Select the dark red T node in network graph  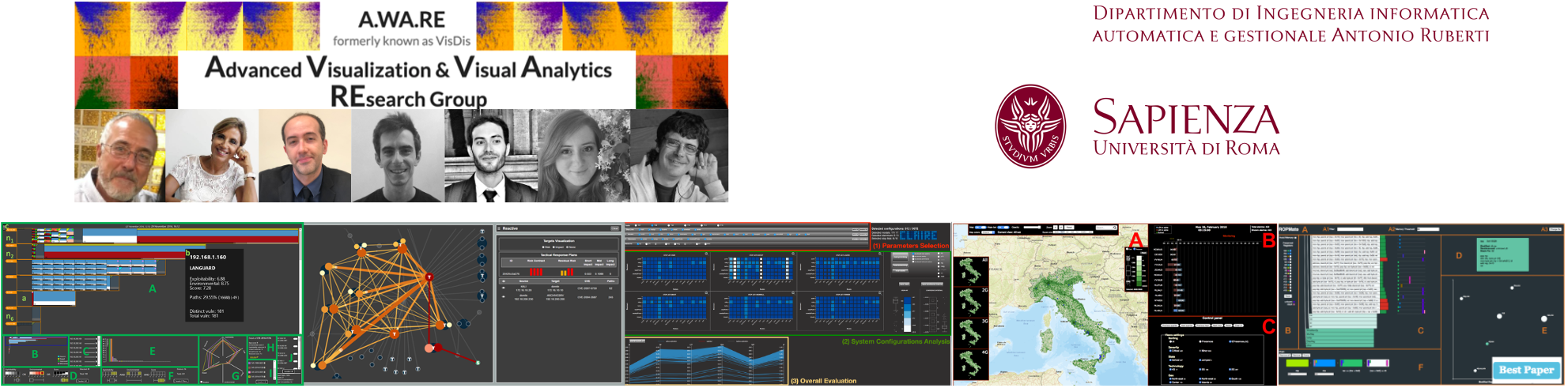[429, 277]
